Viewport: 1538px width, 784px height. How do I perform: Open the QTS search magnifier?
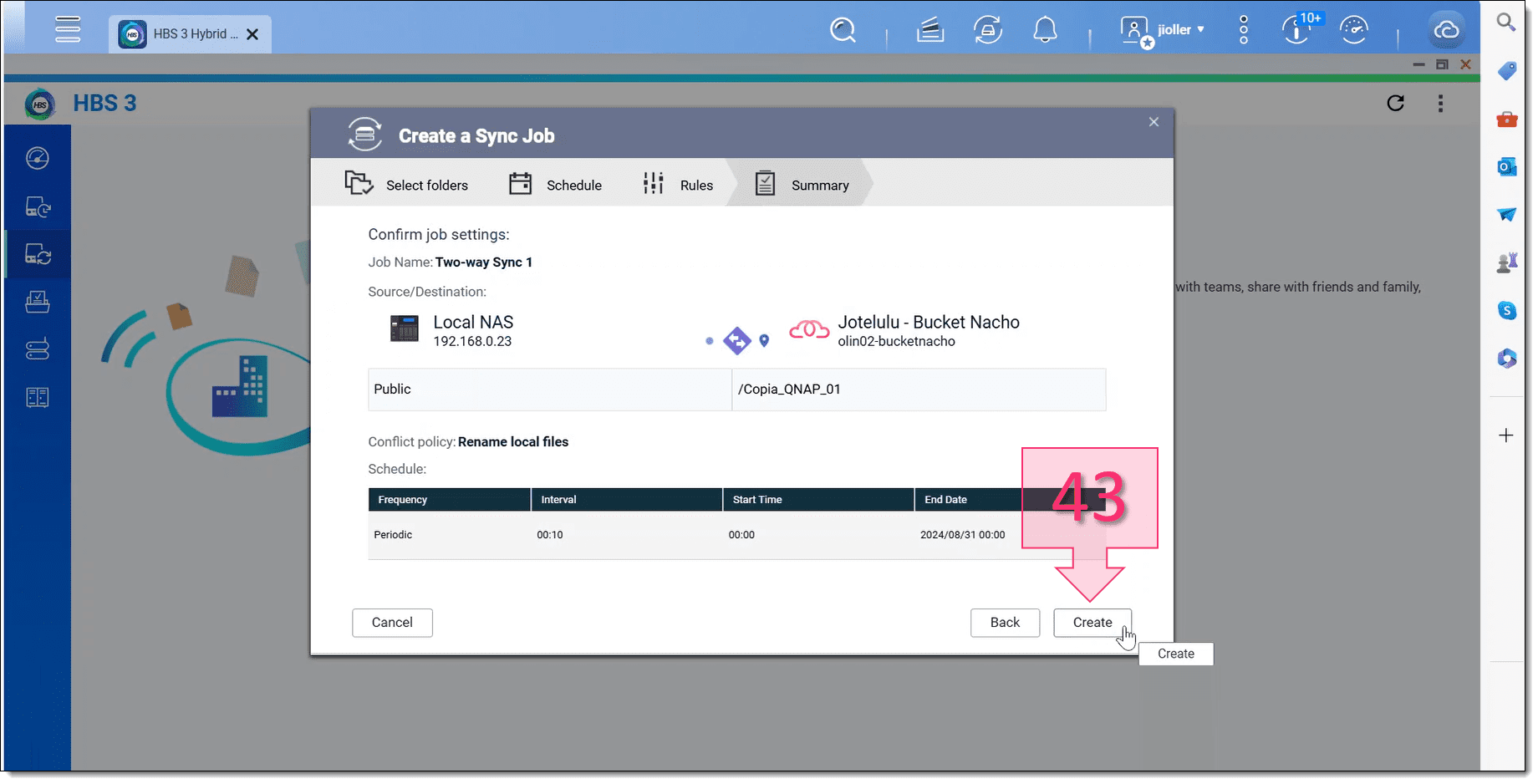(x=843, y=31)
